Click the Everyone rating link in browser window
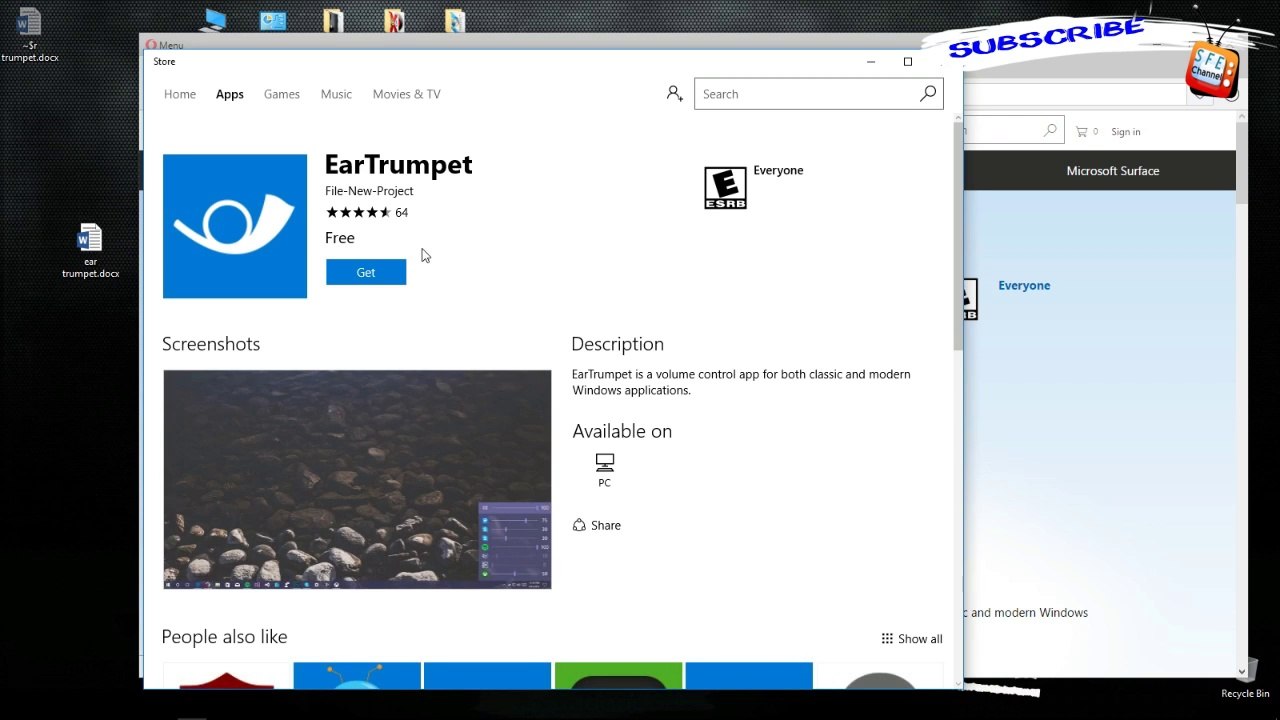The image size is (1280, 720). pyautogui.click(x=1024, y=285)
